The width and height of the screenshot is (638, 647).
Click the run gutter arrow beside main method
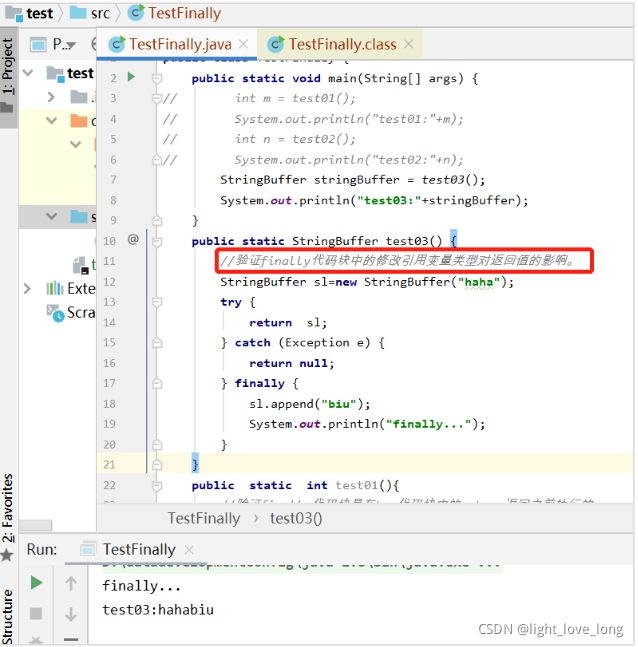[131, 77]
